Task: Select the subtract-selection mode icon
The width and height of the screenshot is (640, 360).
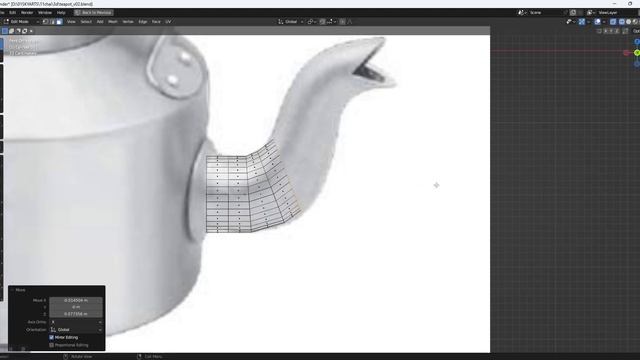Action: tap(18, 31)
